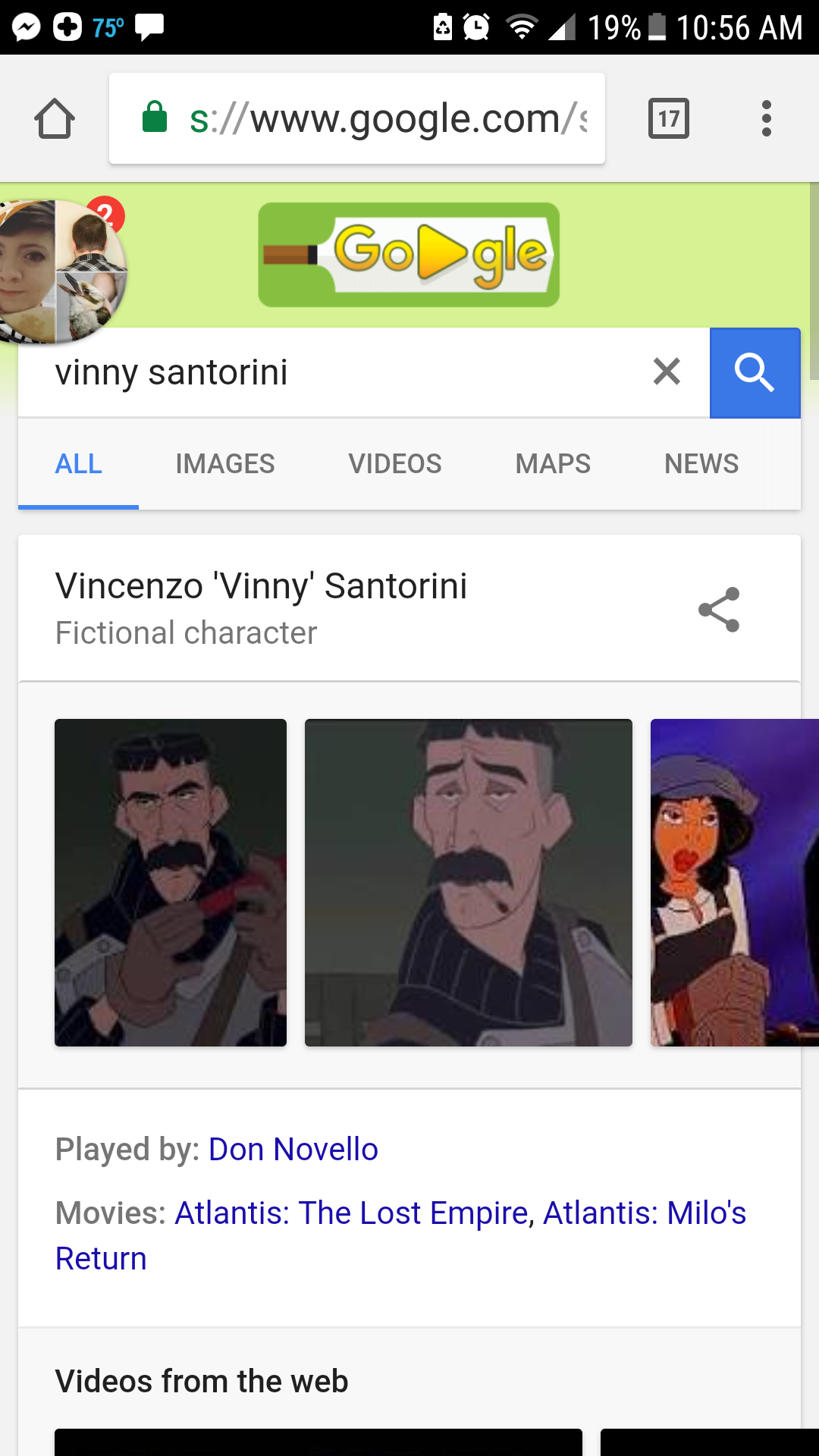Tap the vinny santorini search field
The image size is (819, 1456).
[x=341, y=372]
